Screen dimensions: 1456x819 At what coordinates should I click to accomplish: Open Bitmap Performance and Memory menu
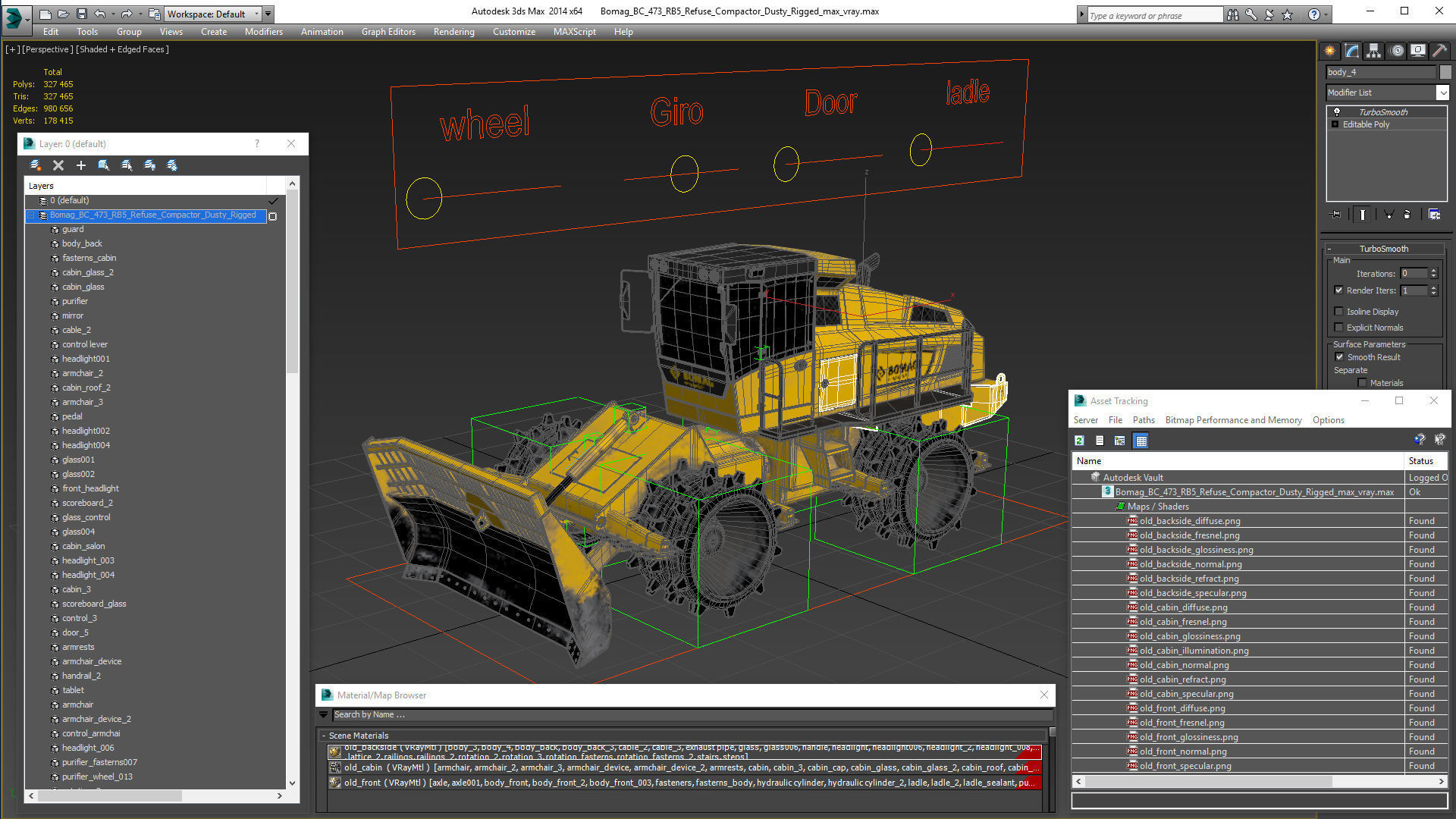pos(1233,420)
